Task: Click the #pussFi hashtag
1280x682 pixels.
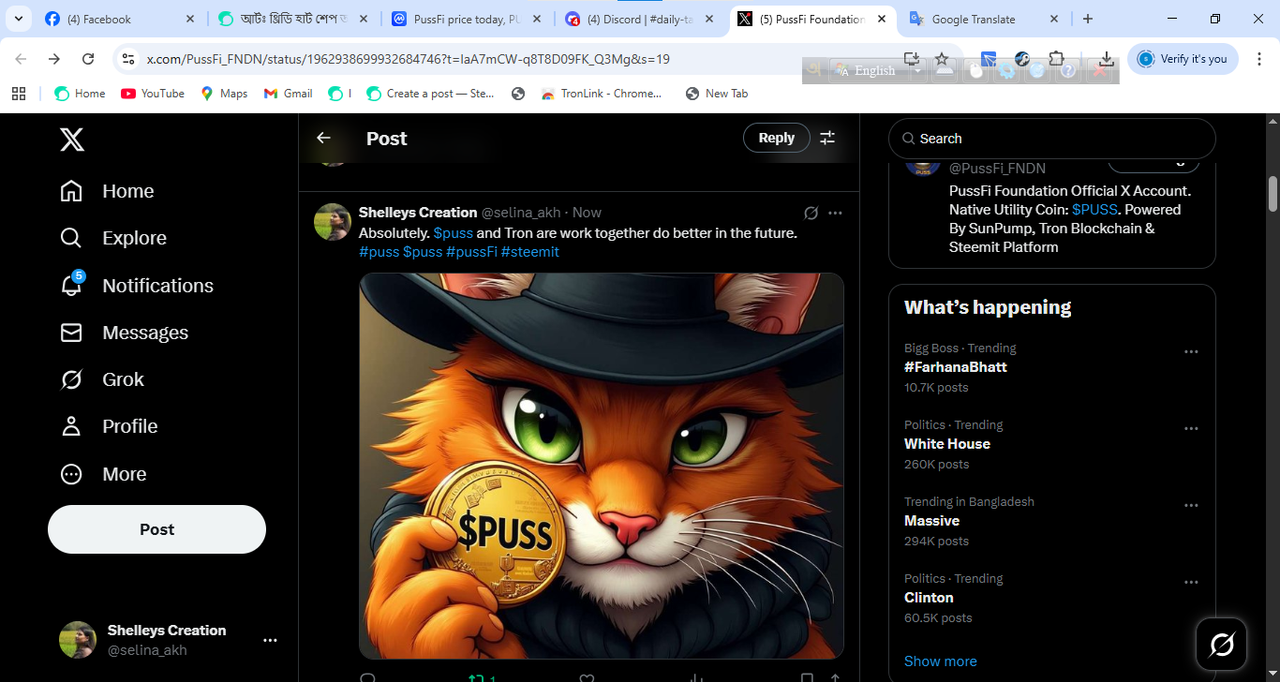Action: coord(471,251)
